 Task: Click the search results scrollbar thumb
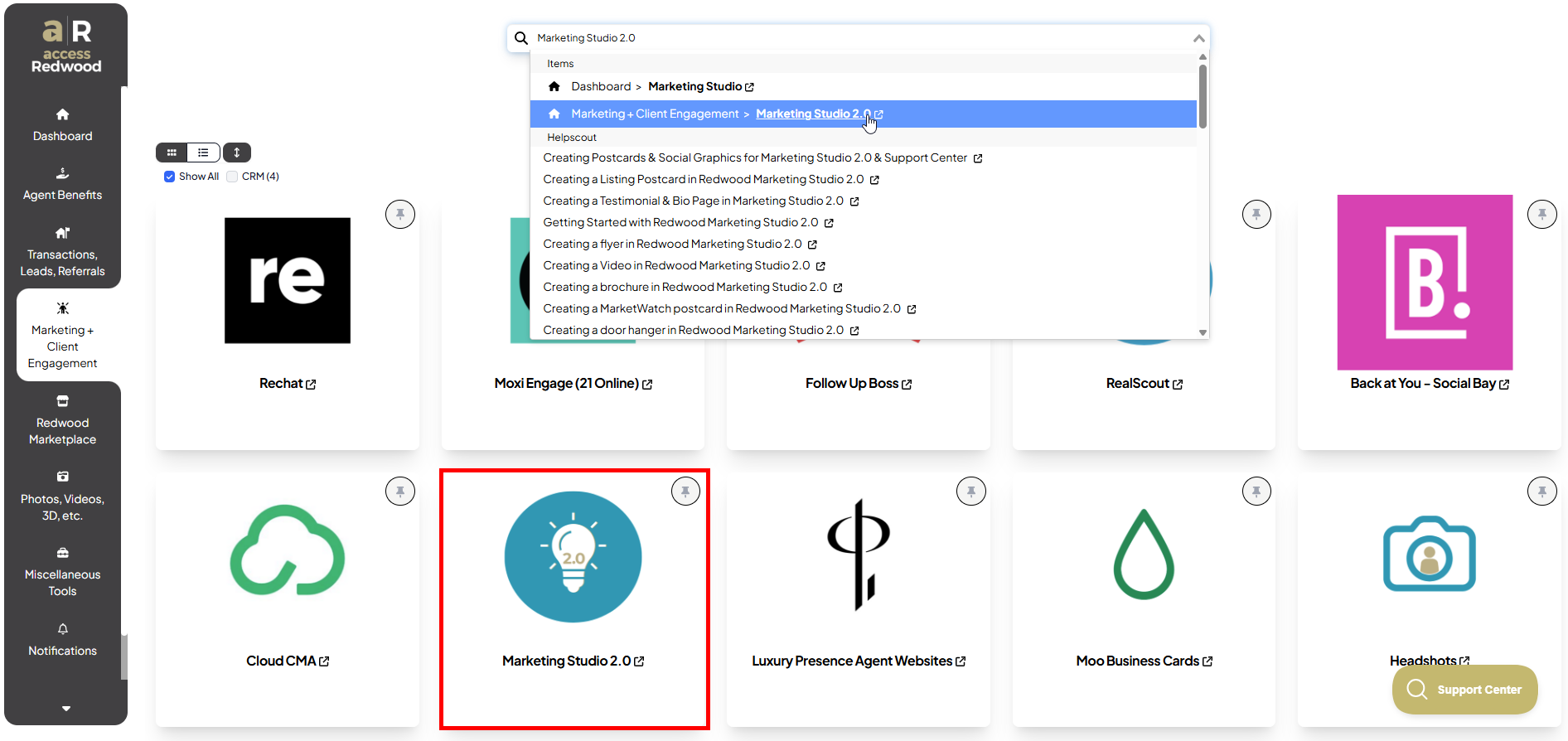[x=1203, y=95]
